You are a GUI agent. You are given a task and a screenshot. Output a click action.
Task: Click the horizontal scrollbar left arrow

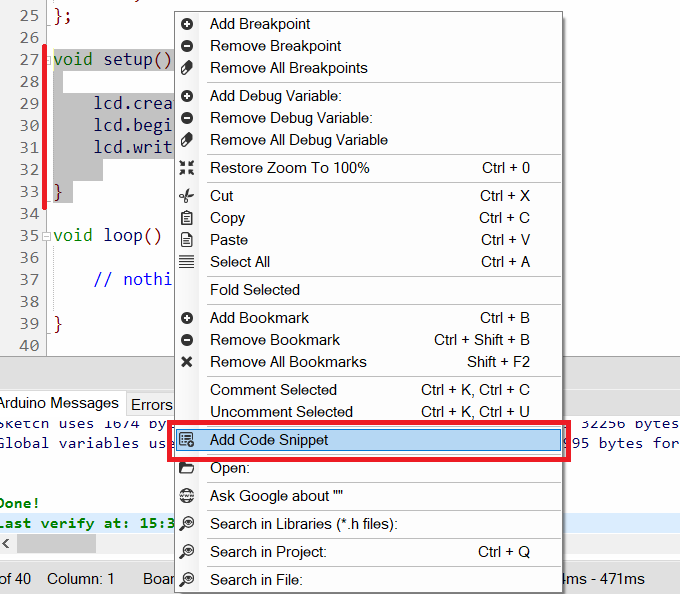tap(7, 543)
